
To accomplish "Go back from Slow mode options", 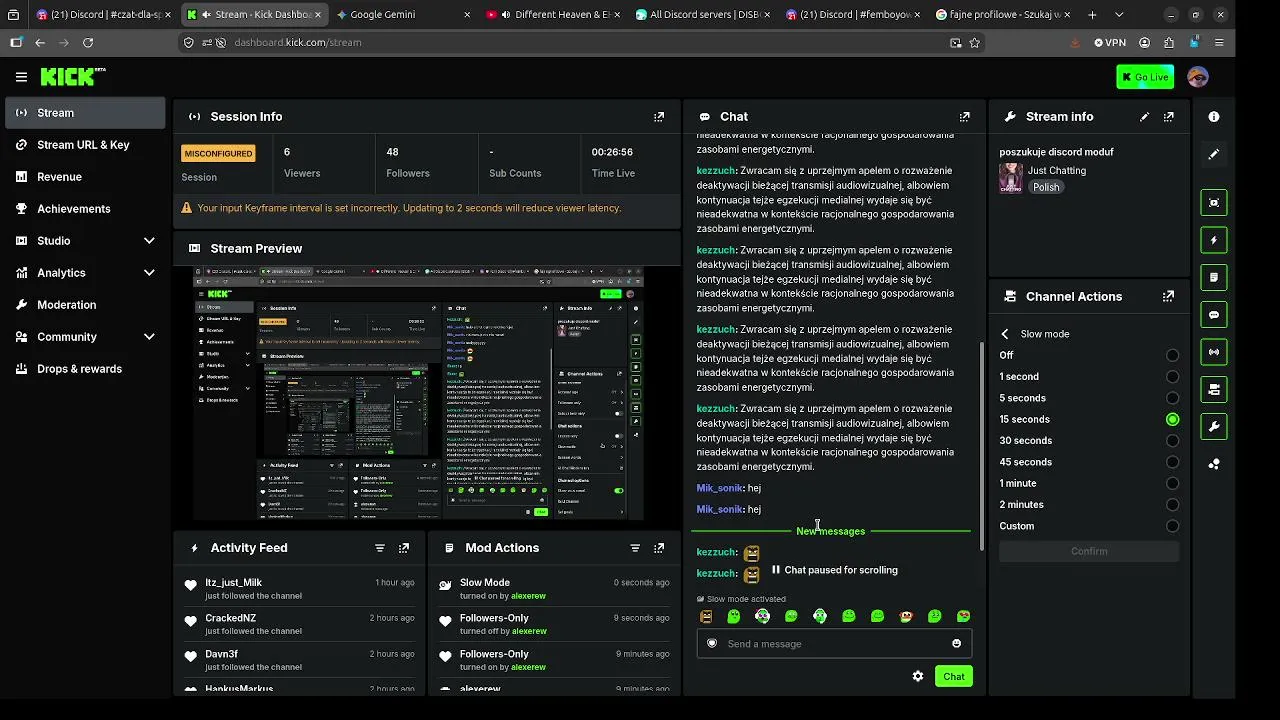I will pyautogui.click(x=1005, y=334).
